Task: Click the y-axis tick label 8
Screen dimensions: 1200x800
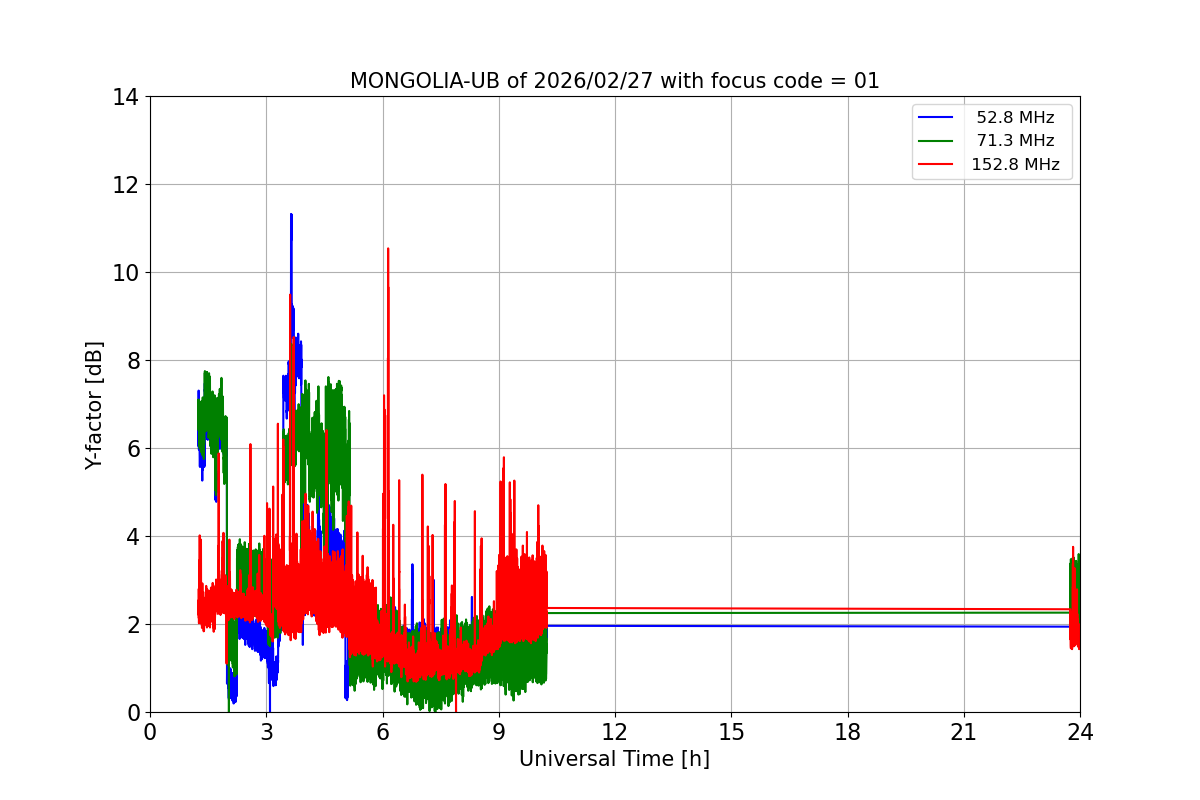Action: tap(132, 361)
